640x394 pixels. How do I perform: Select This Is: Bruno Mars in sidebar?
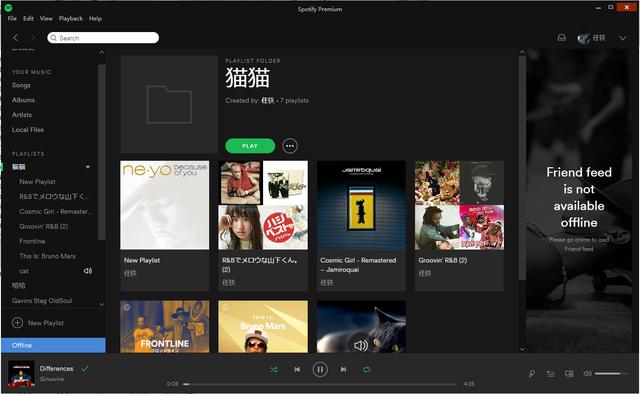(47, 256)
